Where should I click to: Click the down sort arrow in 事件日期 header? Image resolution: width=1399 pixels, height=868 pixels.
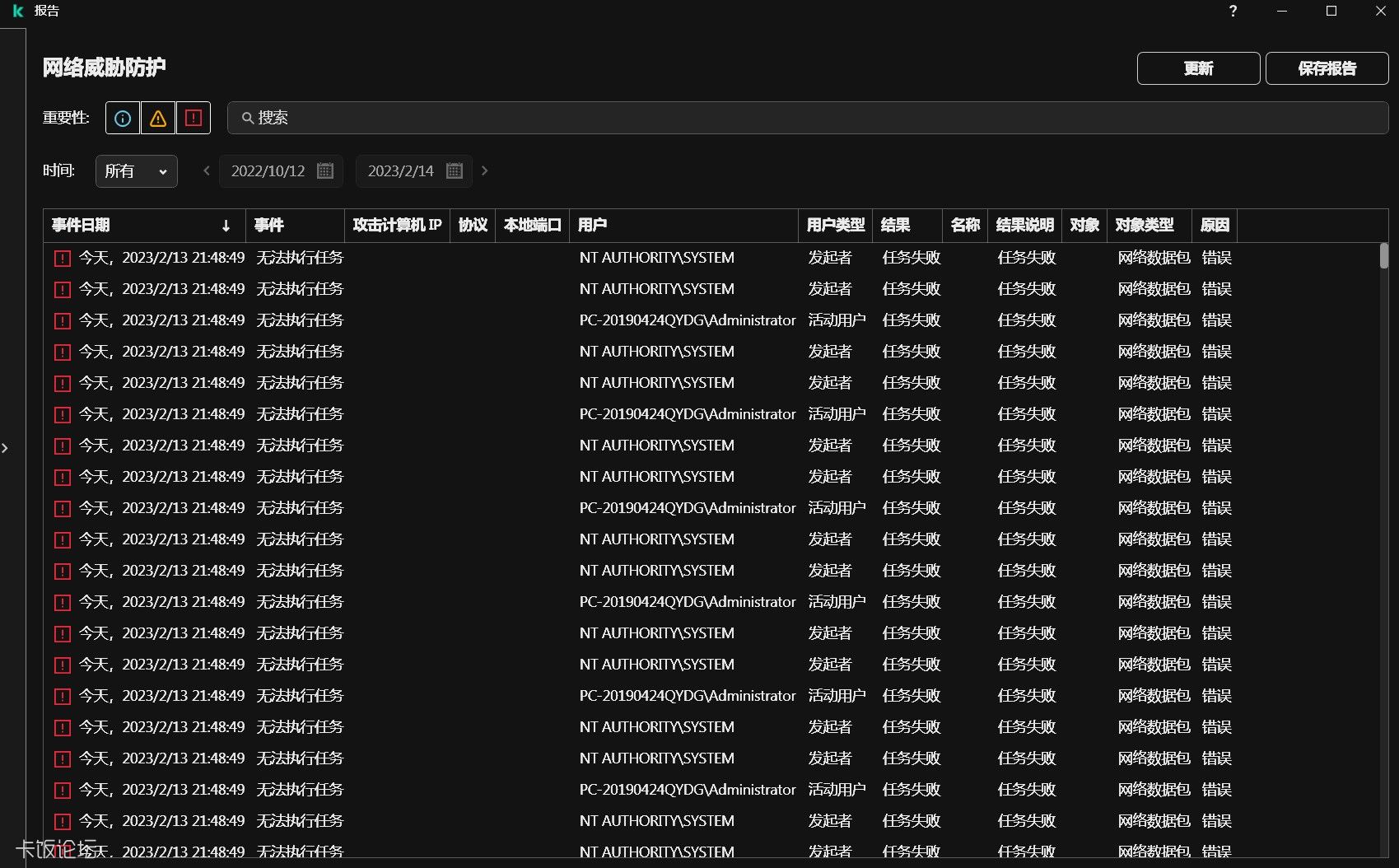click(226, 226)
